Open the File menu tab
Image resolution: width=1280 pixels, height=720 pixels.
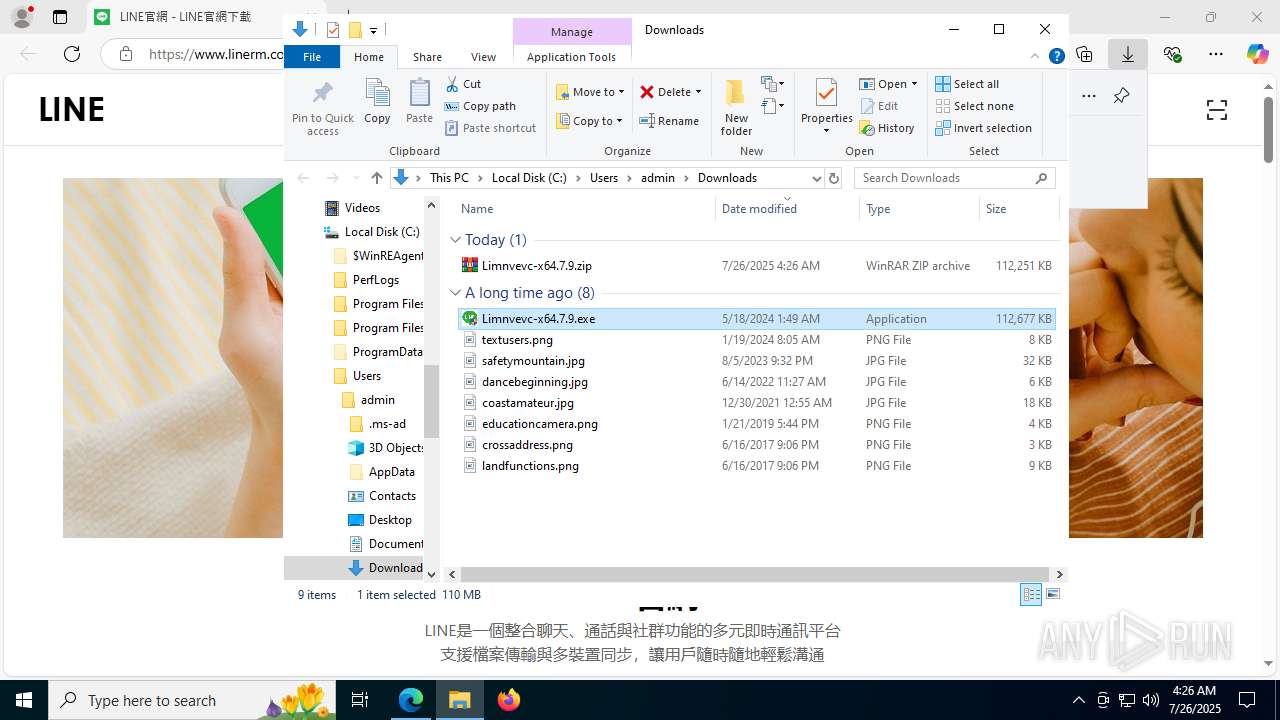click(x=312, y=57)
